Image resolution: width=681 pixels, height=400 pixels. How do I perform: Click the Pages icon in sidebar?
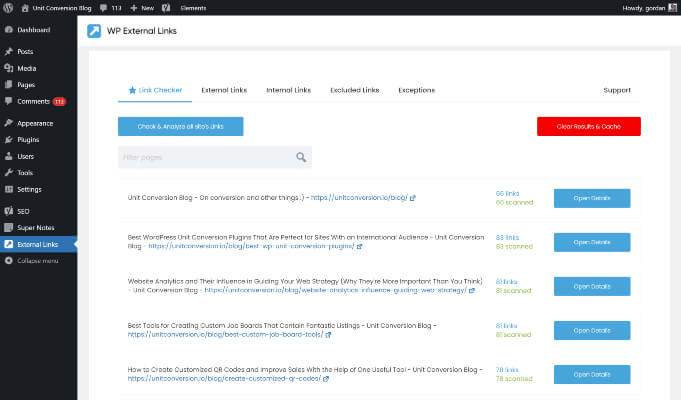coord(9,85)
